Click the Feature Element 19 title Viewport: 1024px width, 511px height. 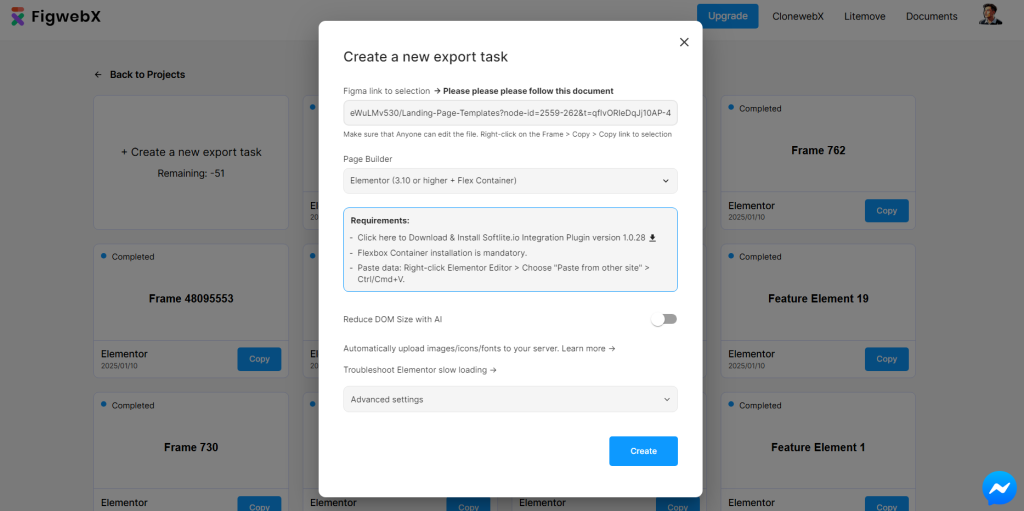(818, 299)
